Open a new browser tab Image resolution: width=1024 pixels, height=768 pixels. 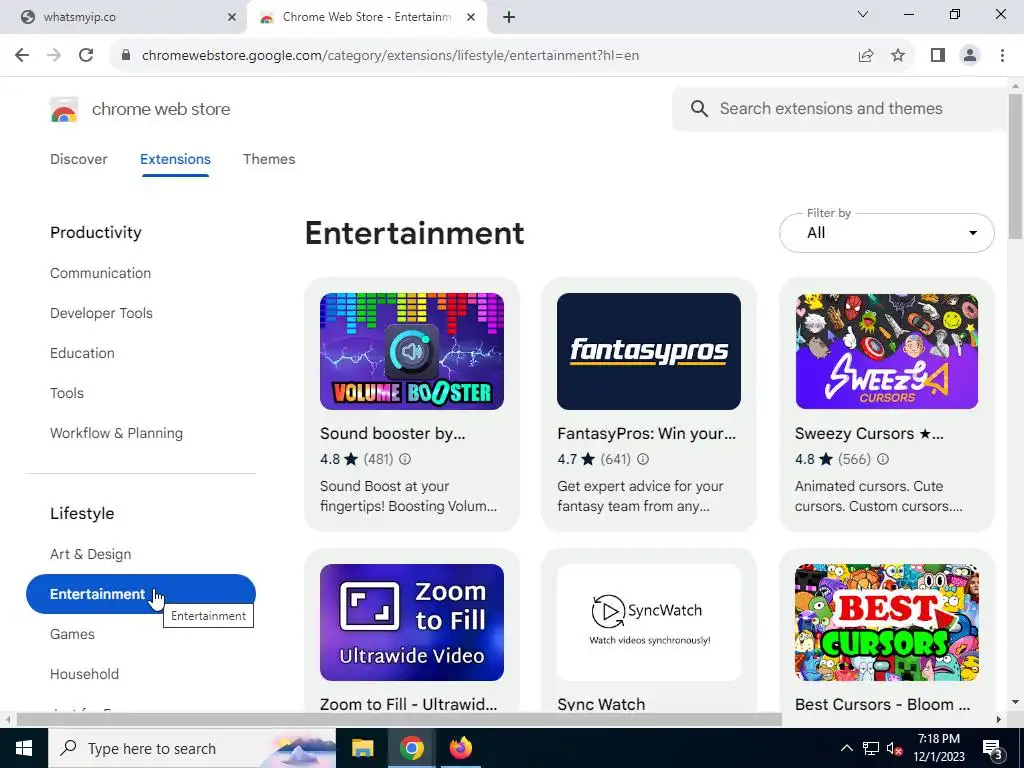[x=509, y=17]
